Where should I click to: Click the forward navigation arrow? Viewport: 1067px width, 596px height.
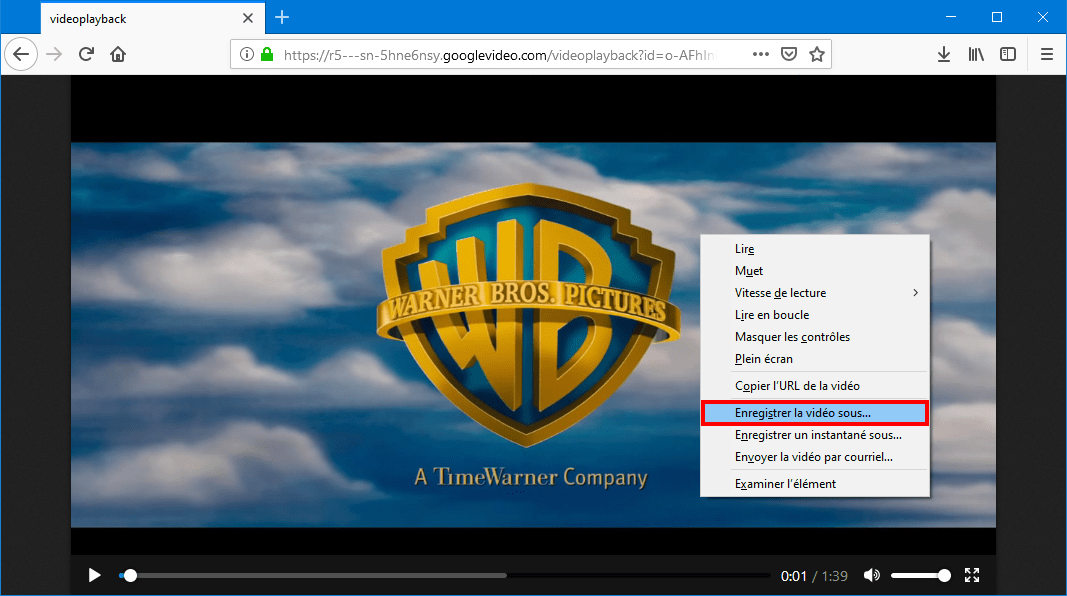54,54
